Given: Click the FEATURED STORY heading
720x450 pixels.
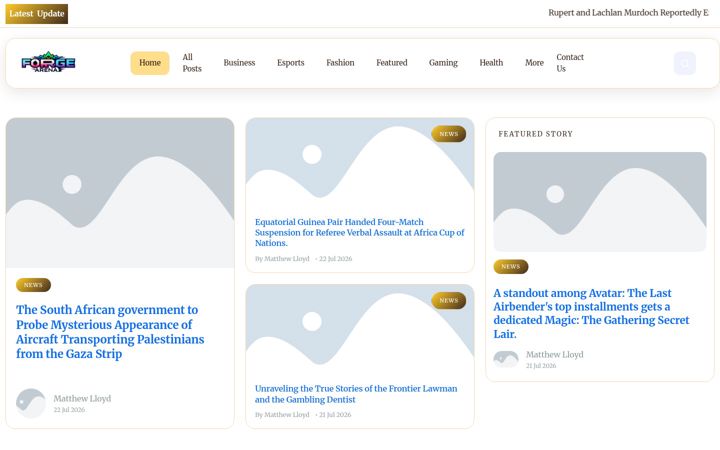Looking at the screenshot, I should tap(535, 134).
